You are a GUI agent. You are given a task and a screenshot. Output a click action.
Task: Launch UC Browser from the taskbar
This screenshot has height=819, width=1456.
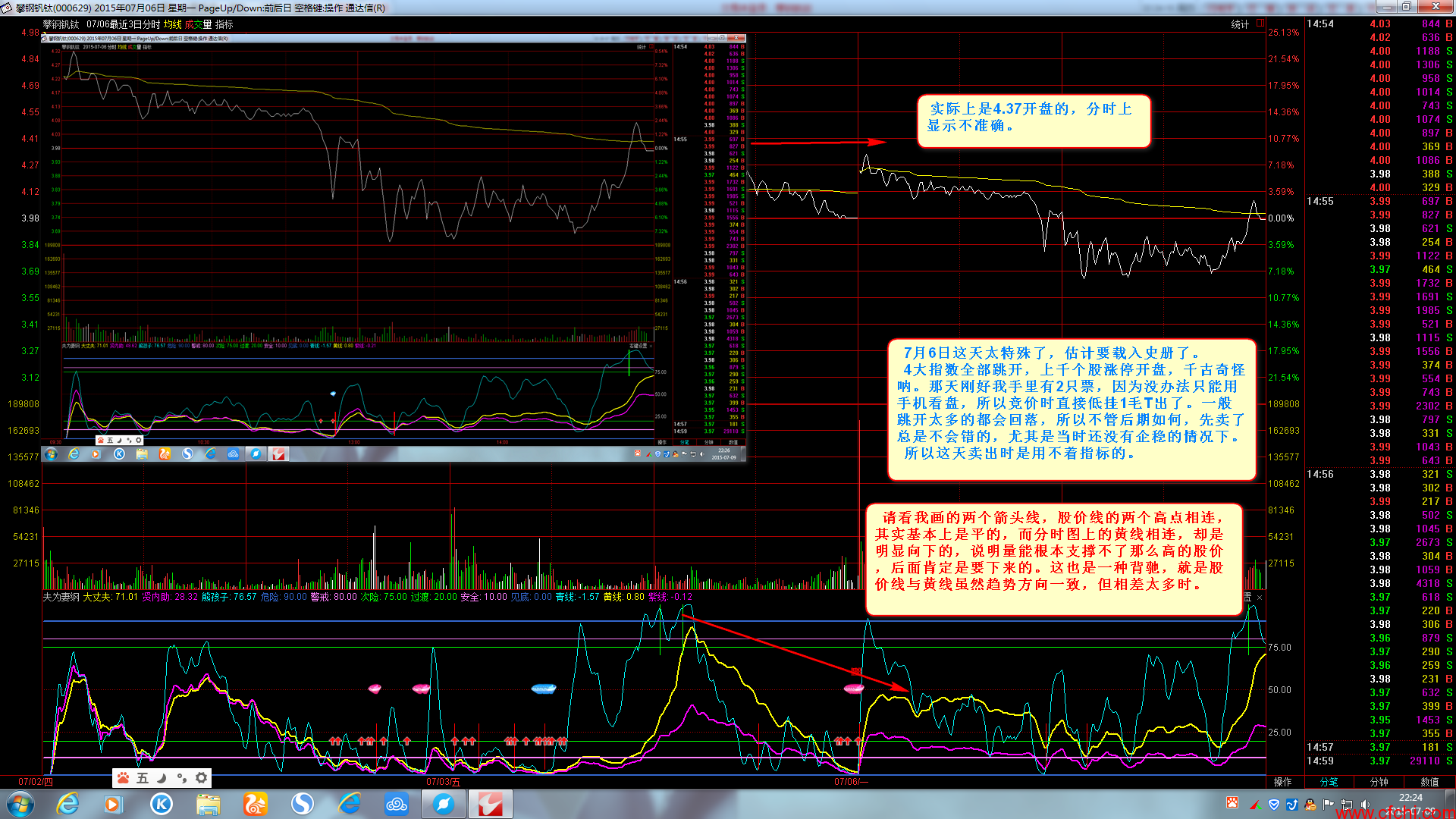[256, 804]
